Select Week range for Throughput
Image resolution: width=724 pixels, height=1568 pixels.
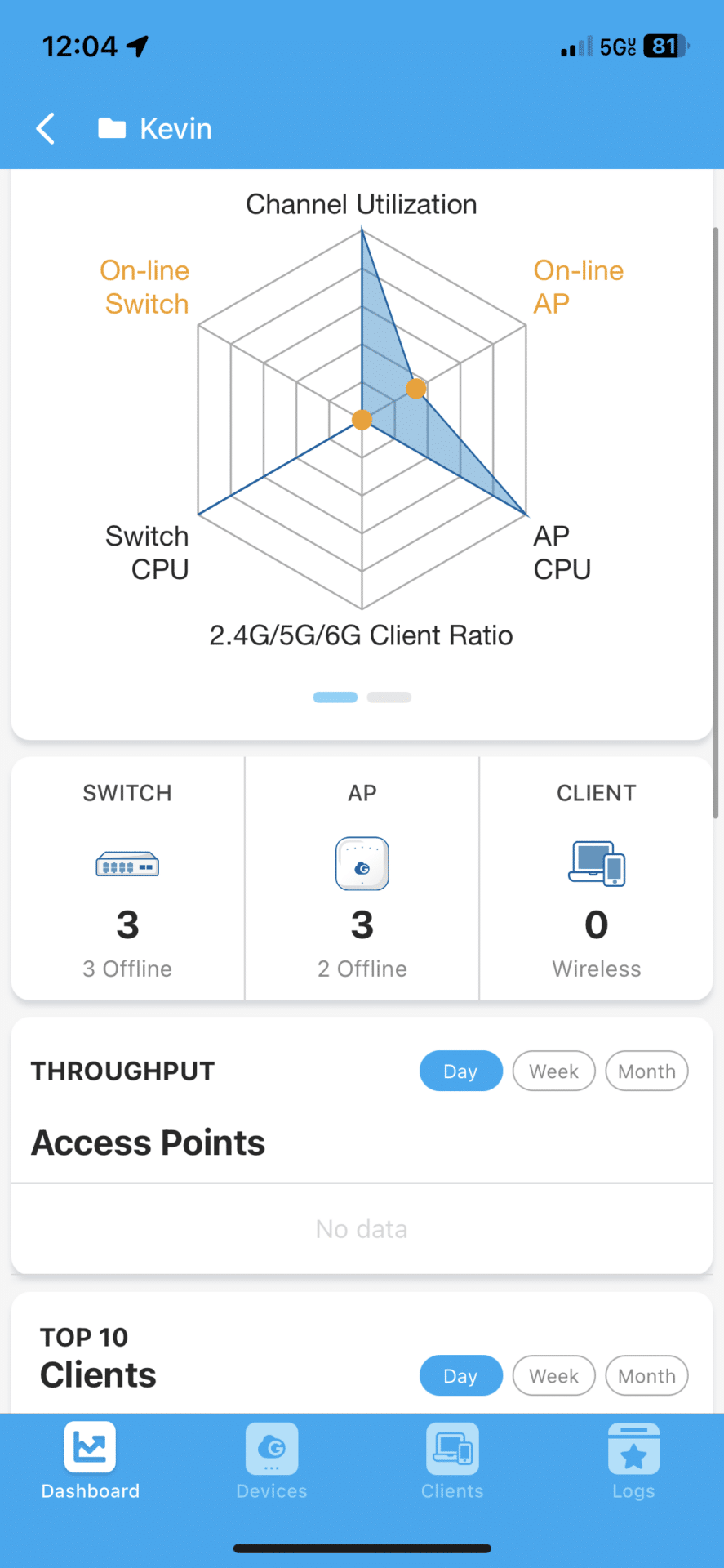554,1071
